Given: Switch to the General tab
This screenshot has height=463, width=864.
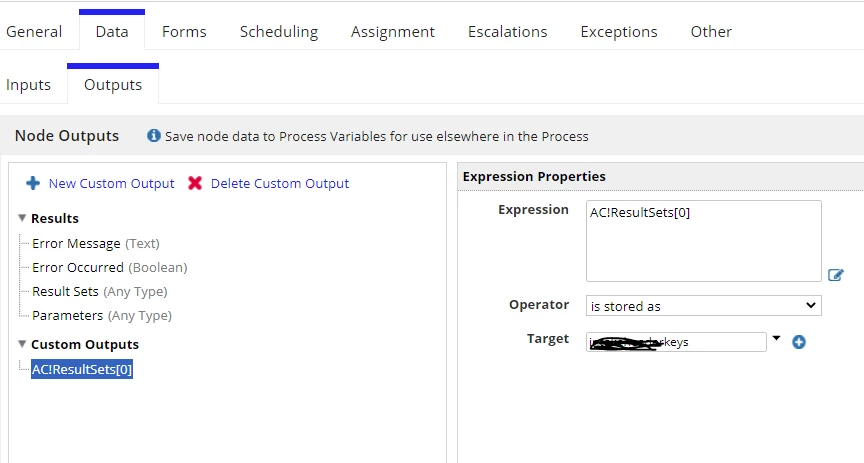Looking at the screenshot, I should pyautogui.click(x=34, y=31).
